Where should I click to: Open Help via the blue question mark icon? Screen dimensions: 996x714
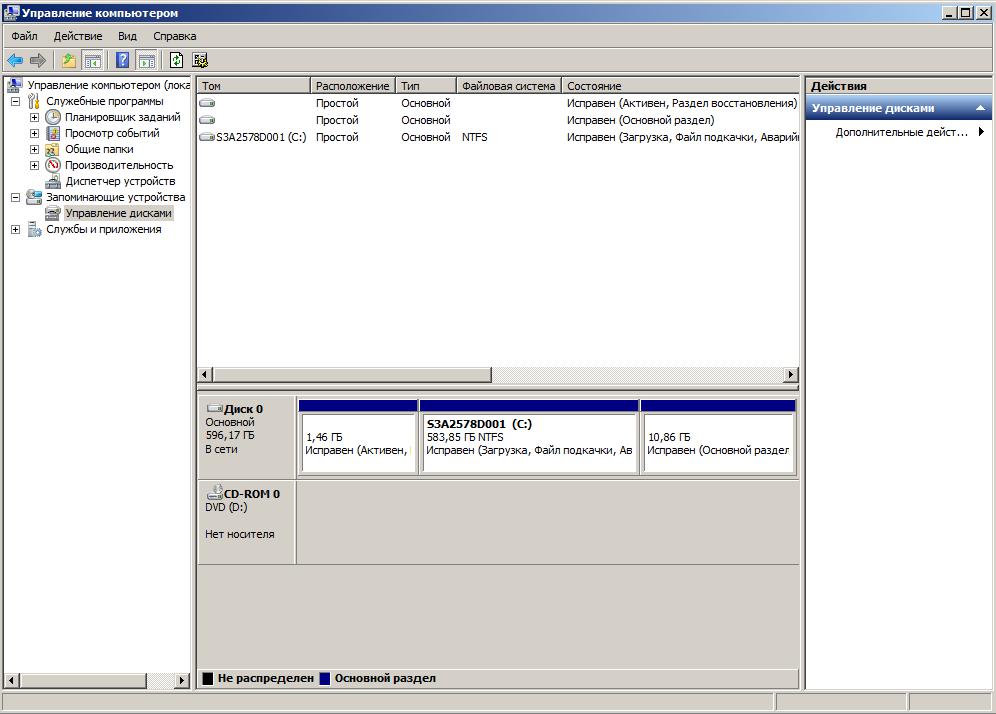tap(123, 60)
